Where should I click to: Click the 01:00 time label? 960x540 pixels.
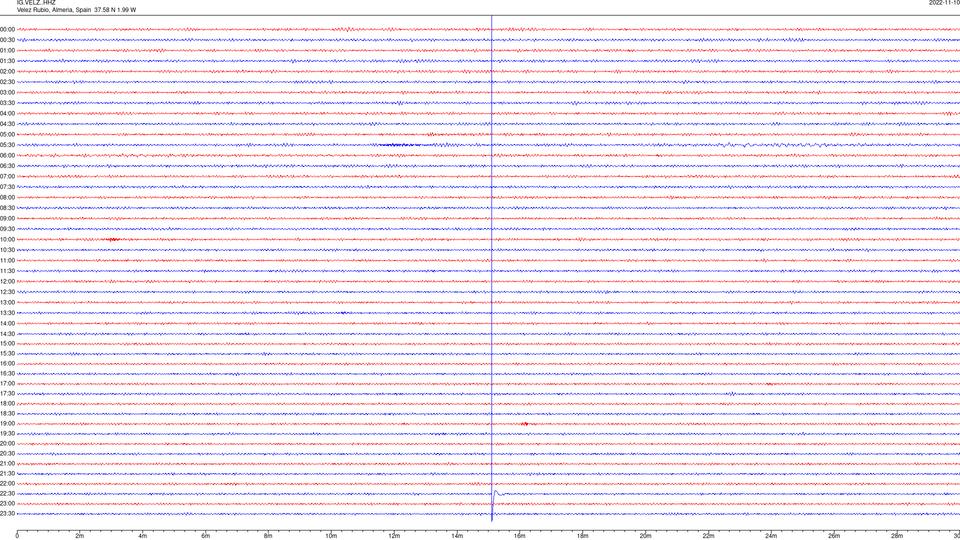[7, 50]
